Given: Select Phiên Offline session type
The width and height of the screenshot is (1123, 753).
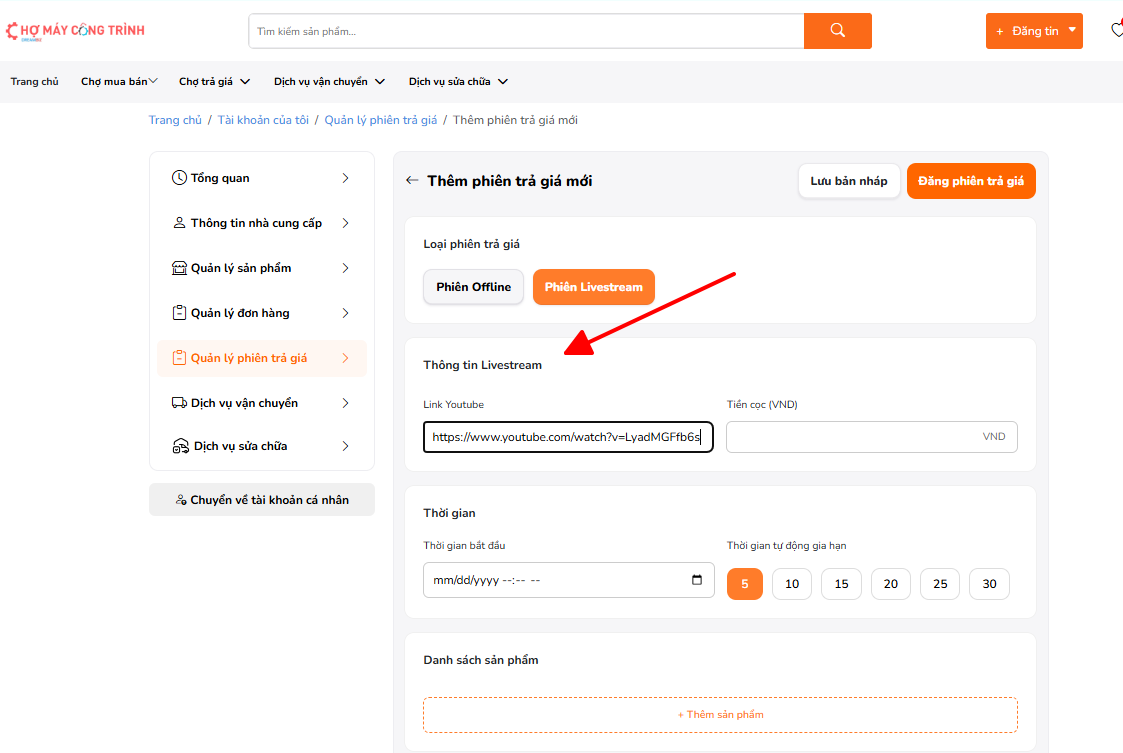Looking at the screenshot, I should (x=473, y=287).
